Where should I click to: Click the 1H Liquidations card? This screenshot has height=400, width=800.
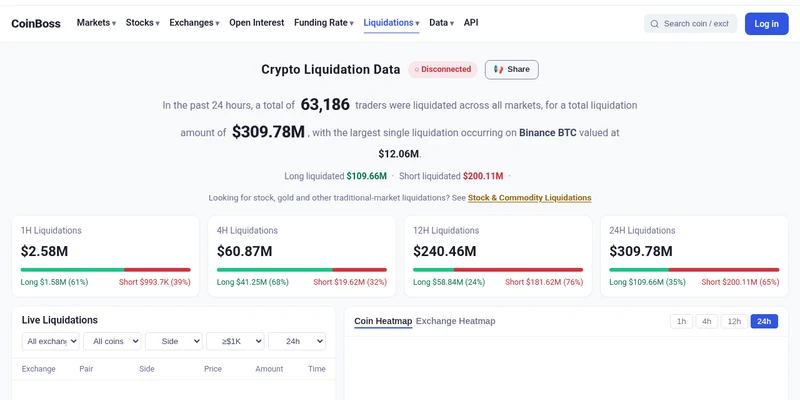coord(106,256)
